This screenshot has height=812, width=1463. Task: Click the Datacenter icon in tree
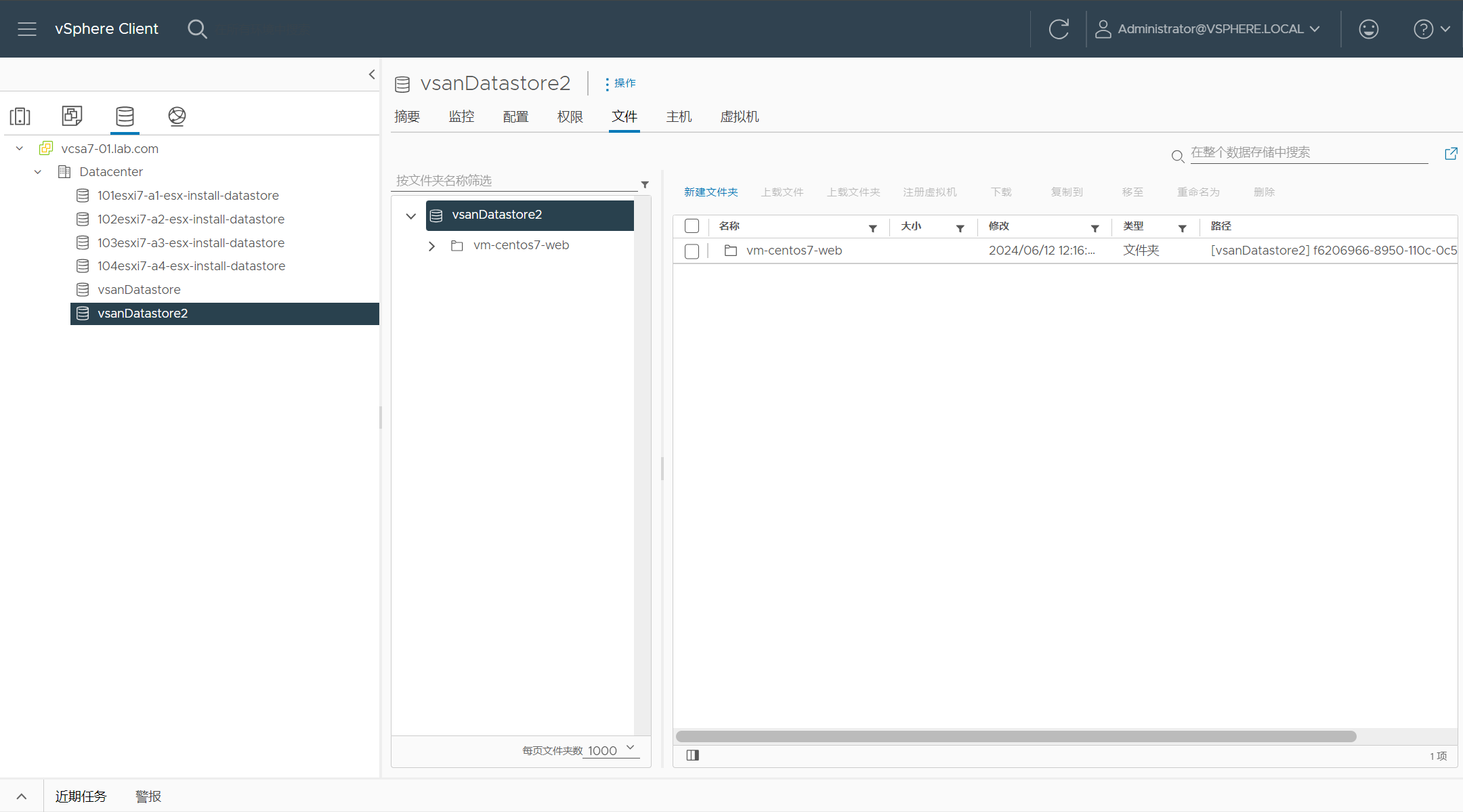point(64,171)
